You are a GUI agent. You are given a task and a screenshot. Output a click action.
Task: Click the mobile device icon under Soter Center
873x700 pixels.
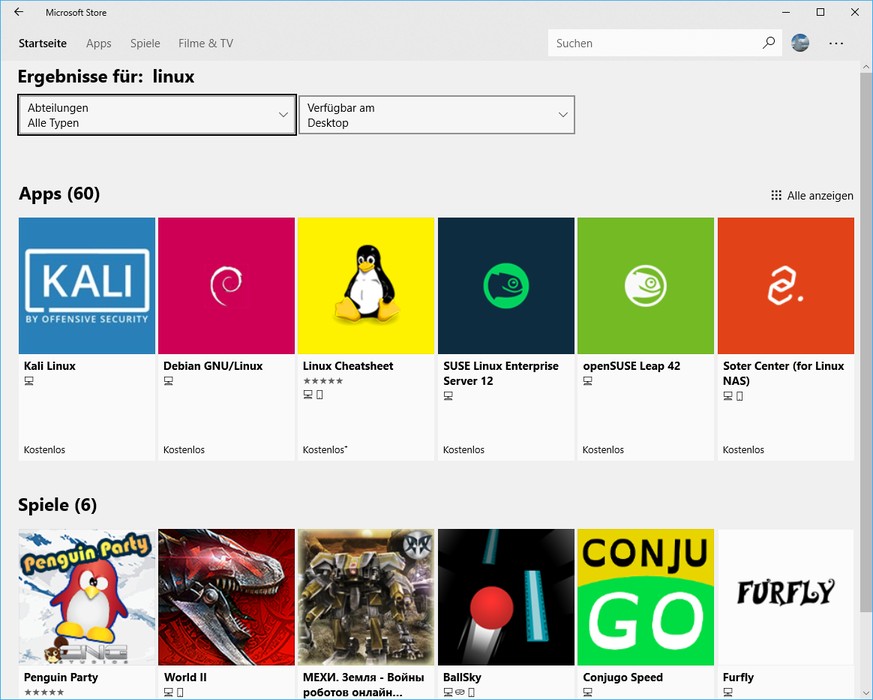pos(739,396)
